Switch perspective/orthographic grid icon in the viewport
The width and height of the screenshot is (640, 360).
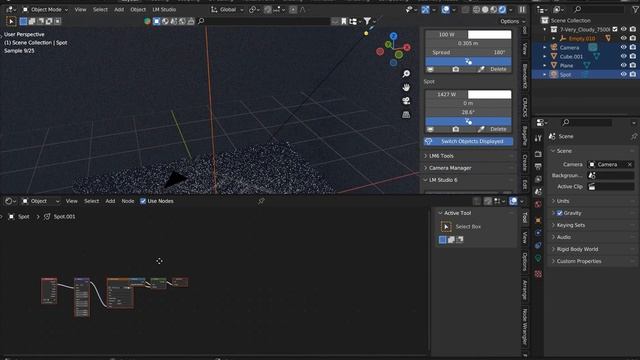click(406, 115)
